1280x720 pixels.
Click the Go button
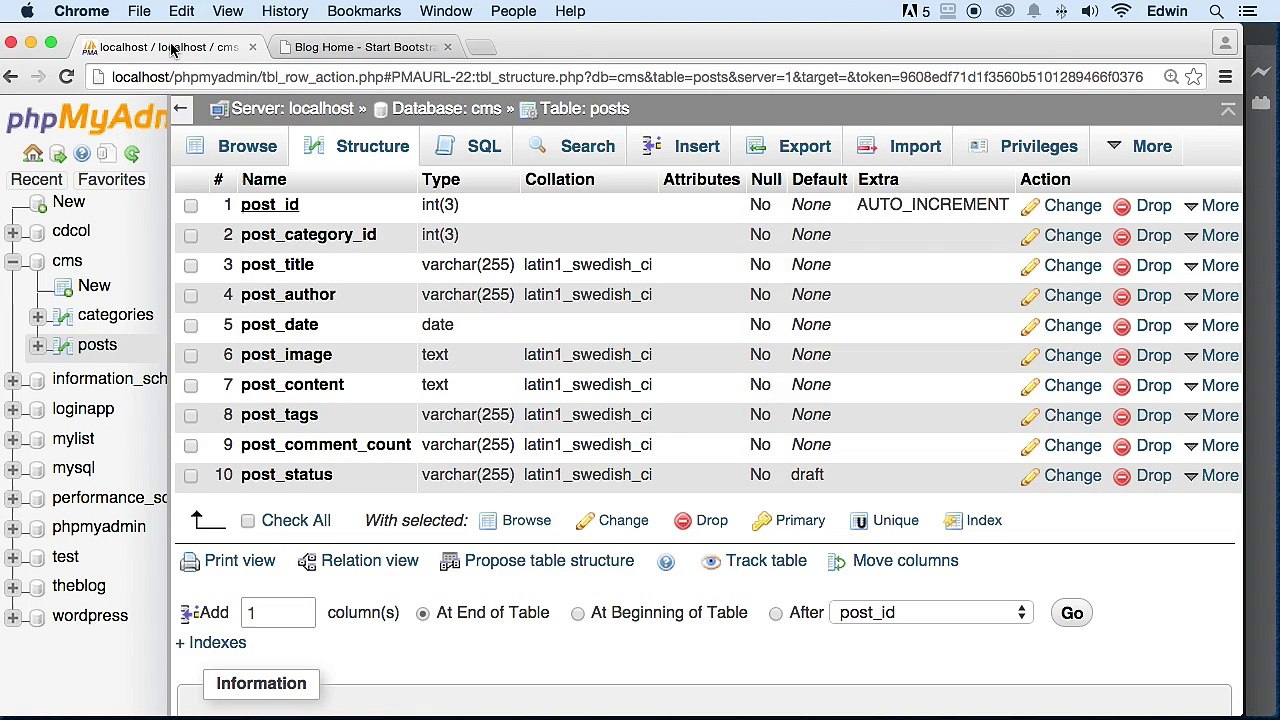(x=1072, y=613)
